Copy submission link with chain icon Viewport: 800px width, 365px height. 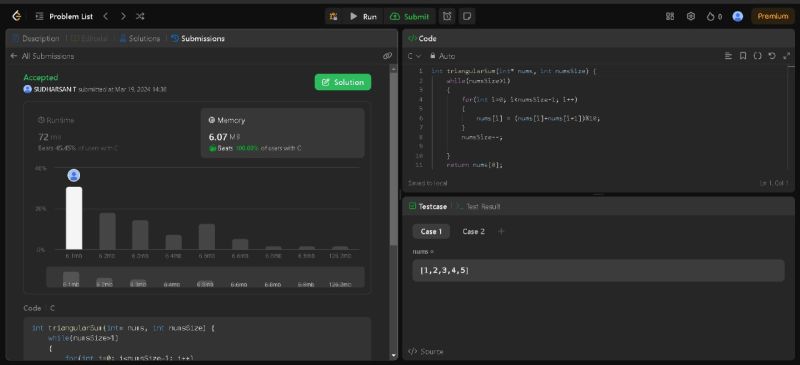pyautogui.click(x=387, y=56)
